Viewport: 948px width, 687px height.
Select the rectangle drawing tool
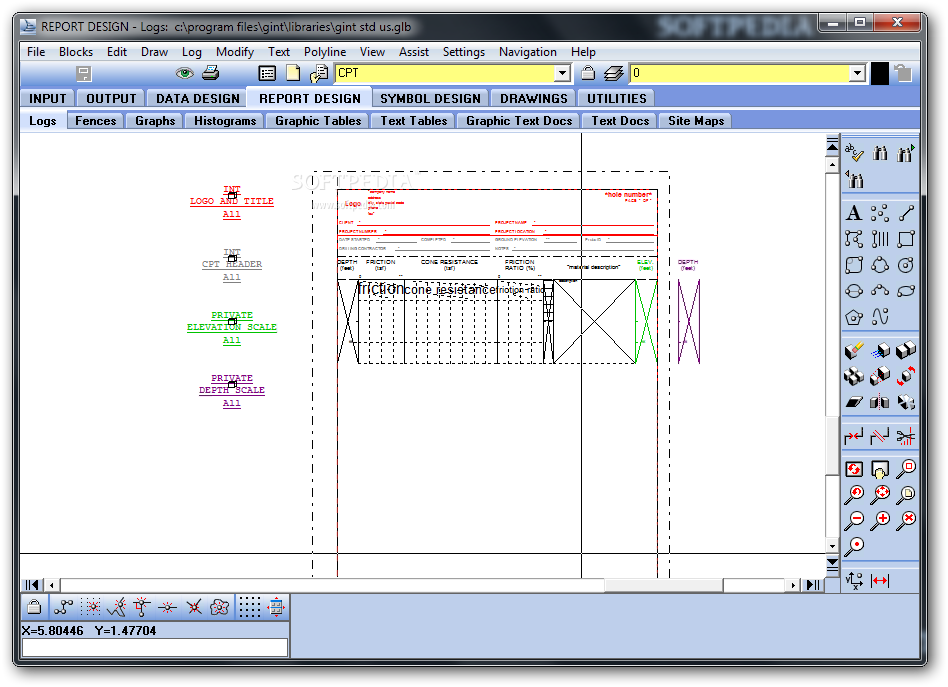(x=906, y=239)
